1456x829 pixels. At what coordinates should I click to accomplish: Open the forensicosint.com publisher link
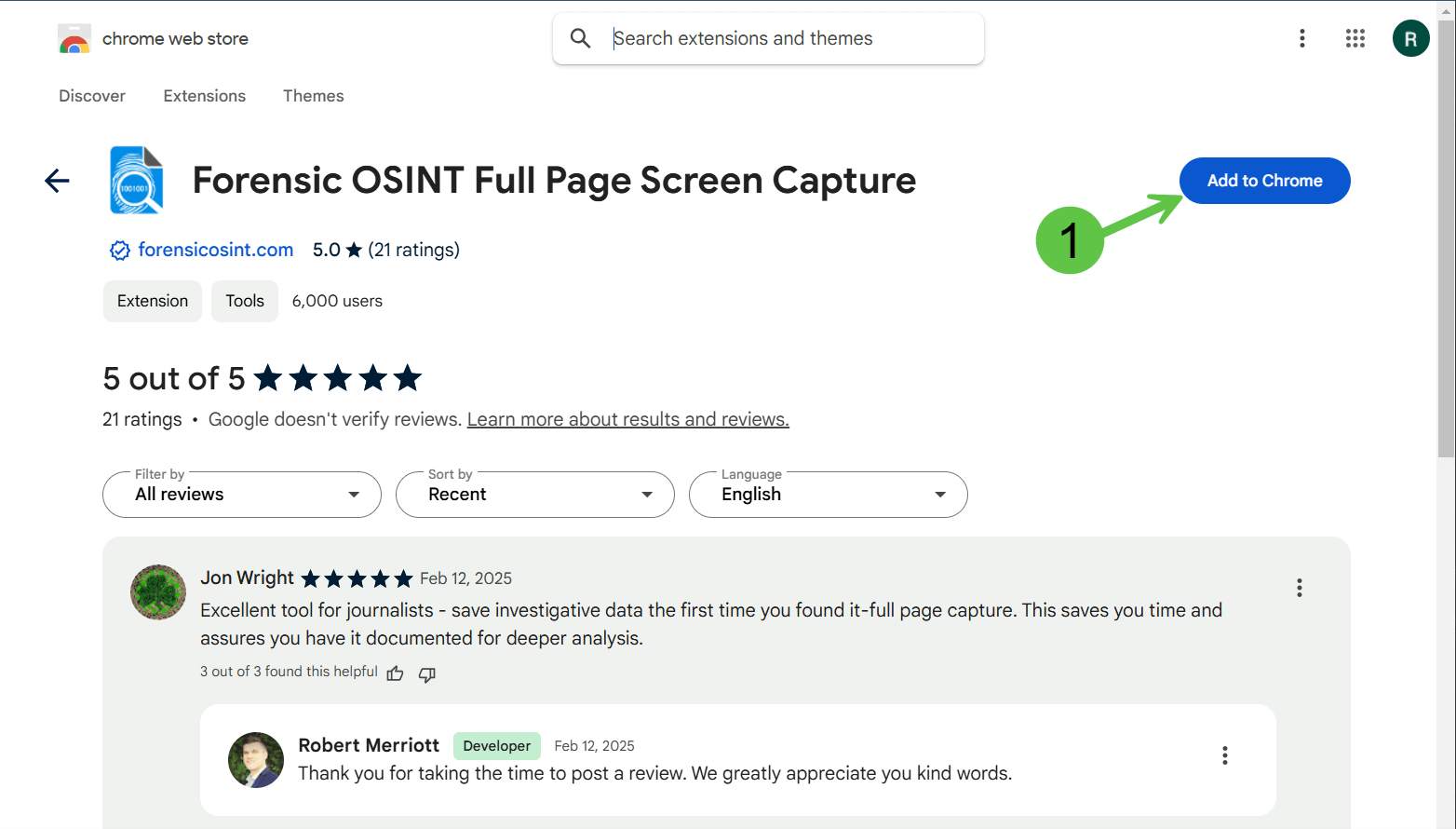point(216,250)
